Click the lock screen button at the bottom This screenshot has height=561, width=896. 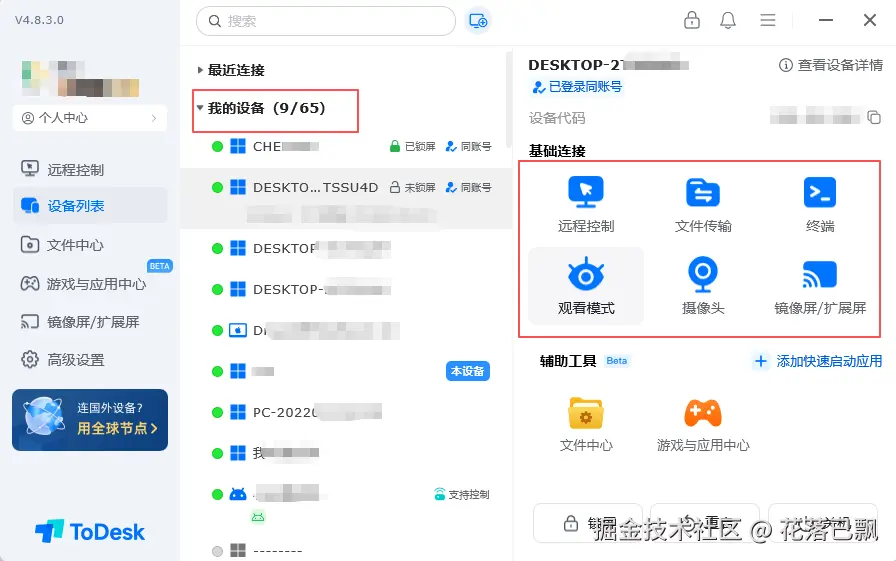pyautogui.click(x=588, y=523)
